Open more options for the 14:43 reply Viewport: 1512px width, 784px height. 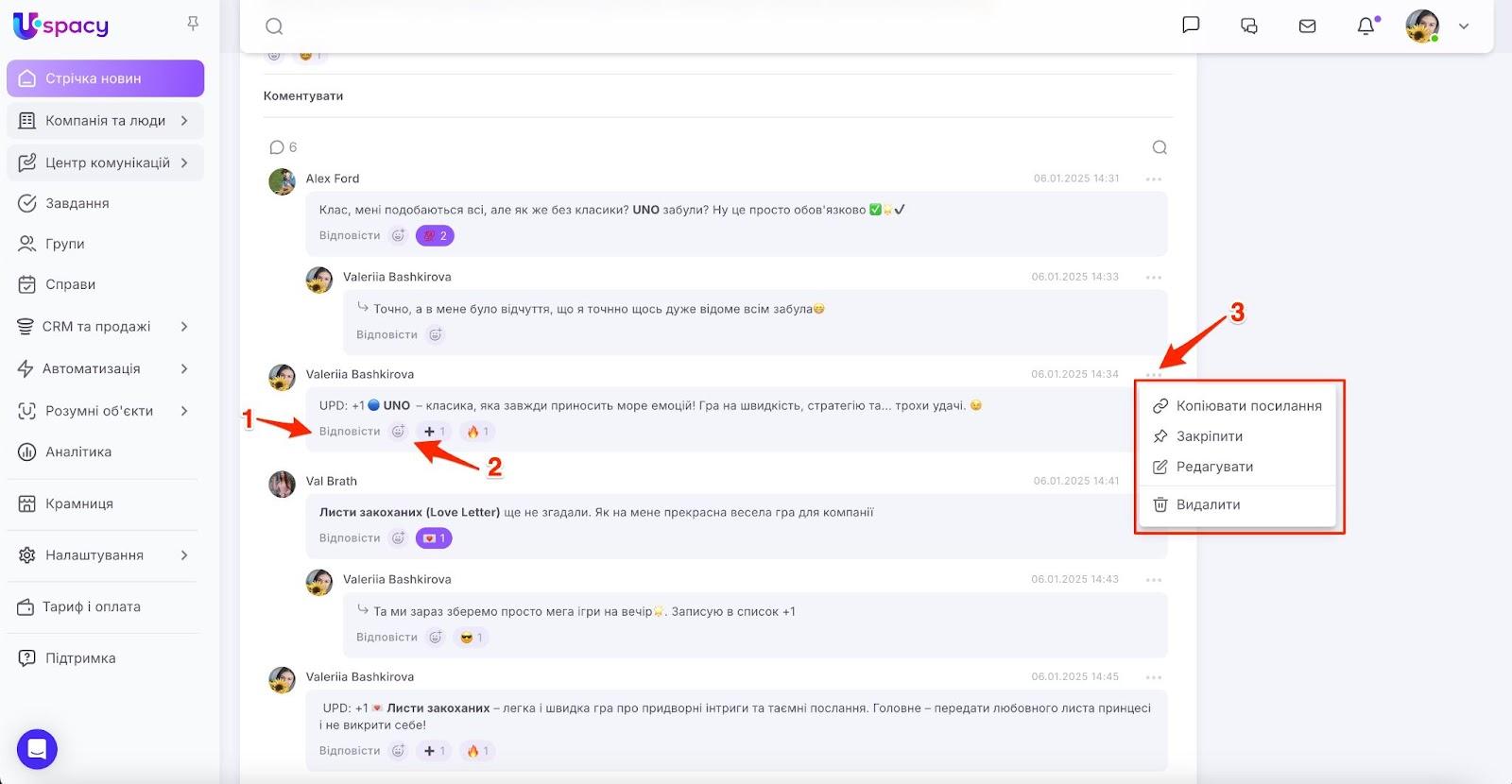1154,579
